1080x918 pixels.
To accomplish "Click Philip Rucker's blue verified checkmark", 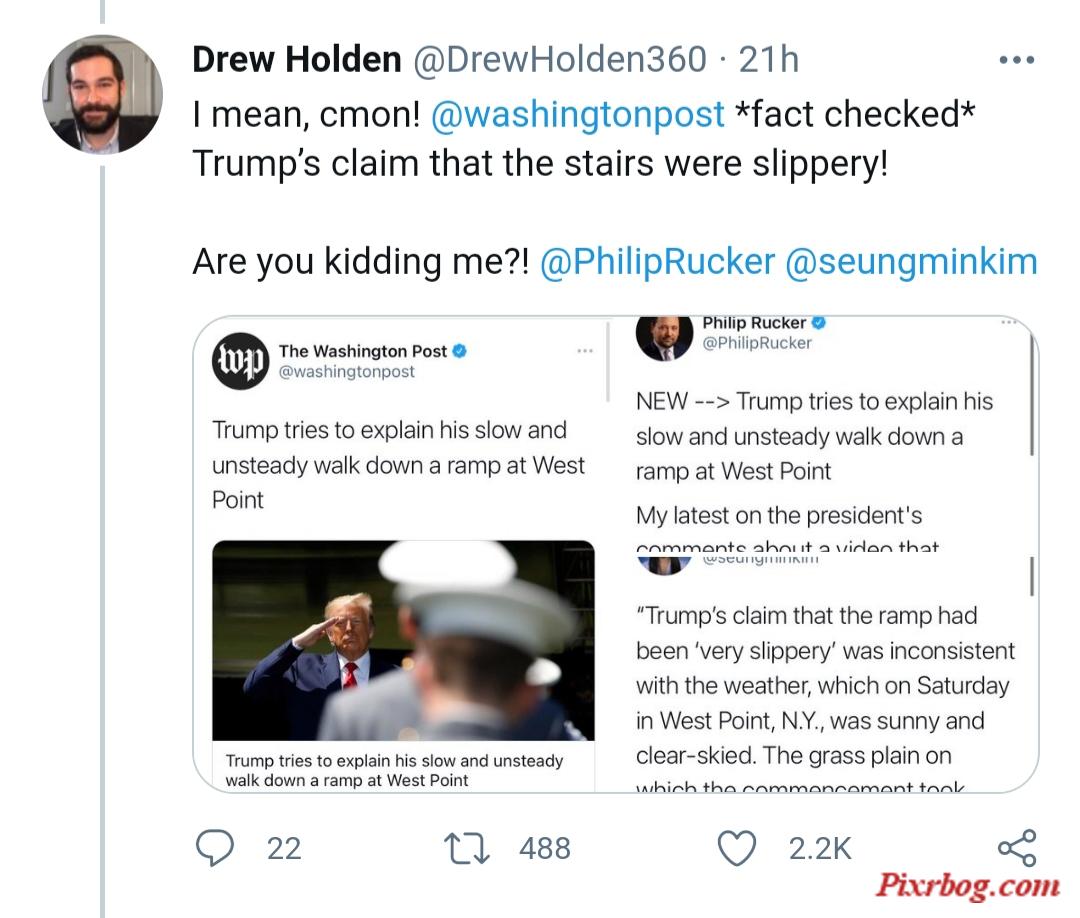I will tap(818, 322).
